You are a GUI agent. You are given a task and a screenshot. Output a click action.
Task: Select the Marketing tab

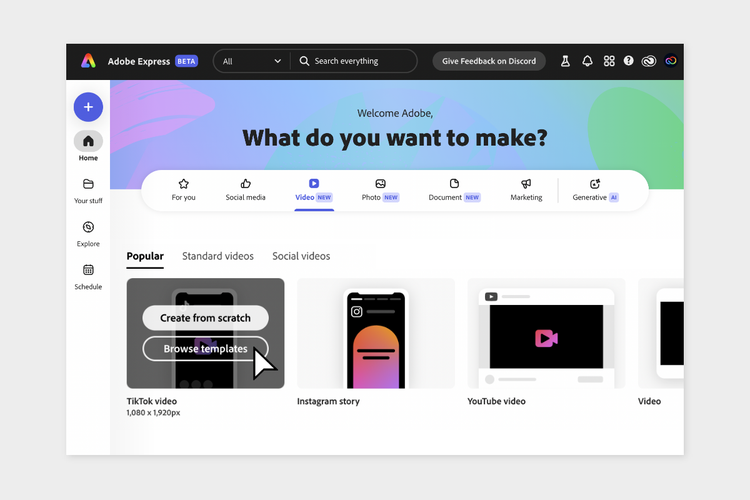(526, 190)
